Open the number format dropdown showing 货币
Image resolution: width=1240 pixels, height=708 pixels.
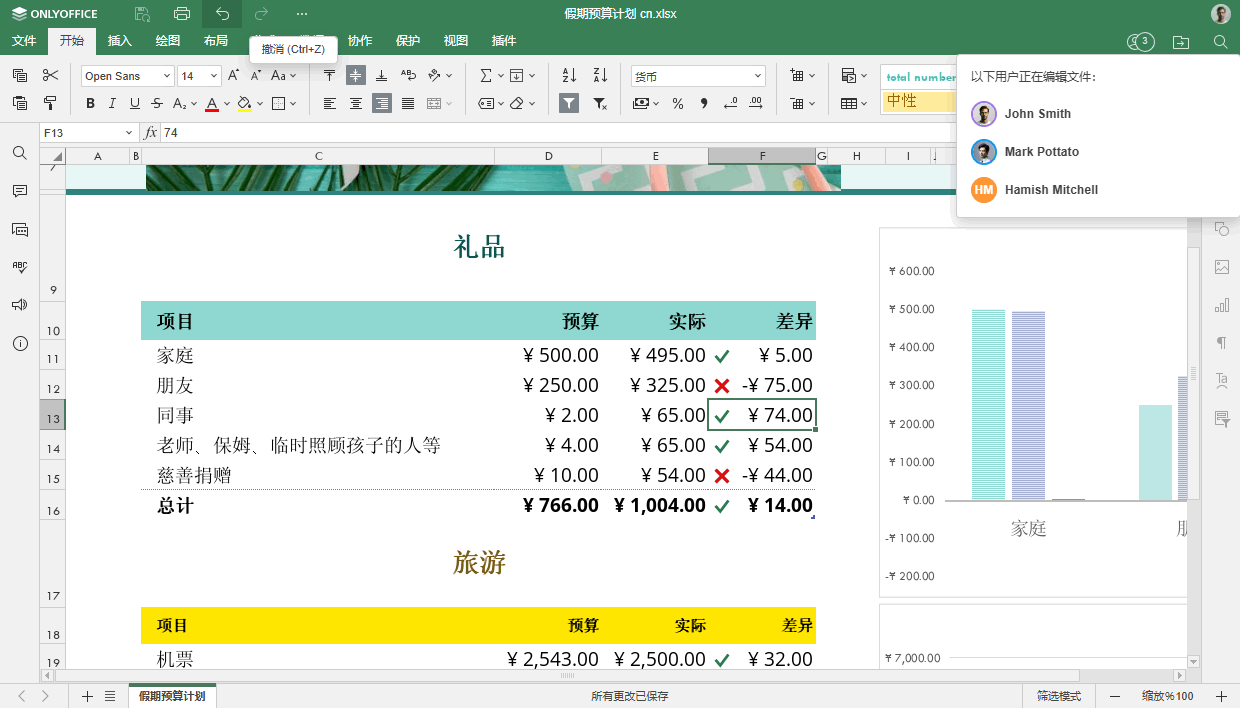tap(698, 75)
